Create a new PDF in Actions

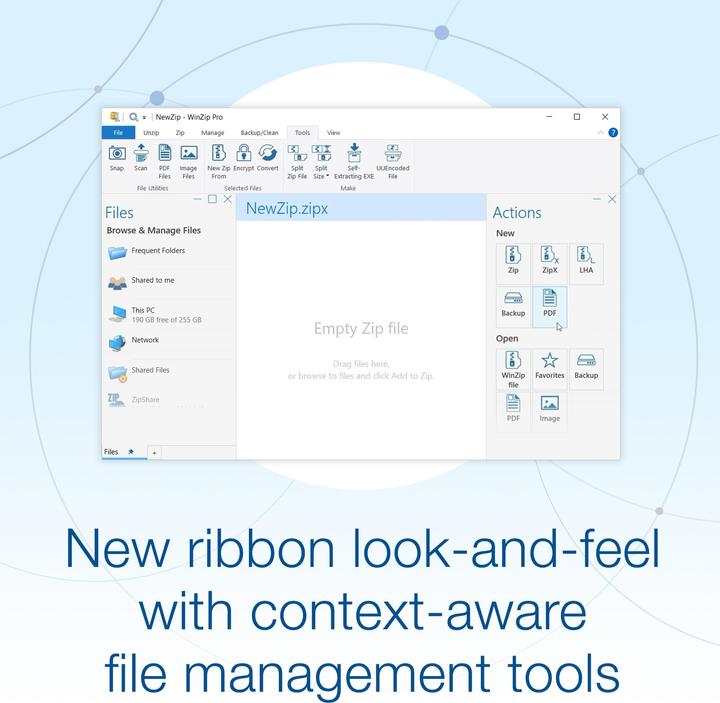click(549, 306)
